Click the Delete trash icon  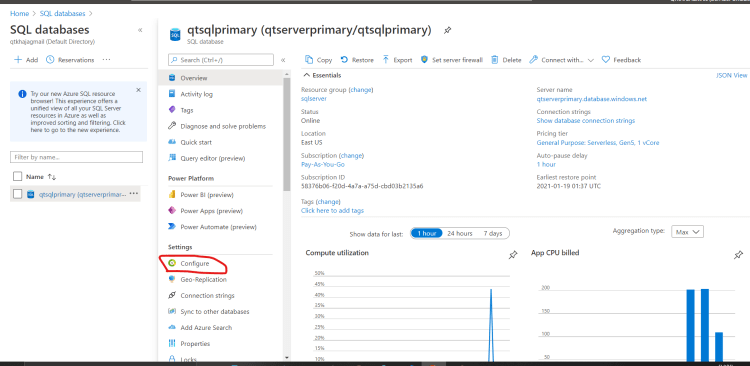point(495,60)
